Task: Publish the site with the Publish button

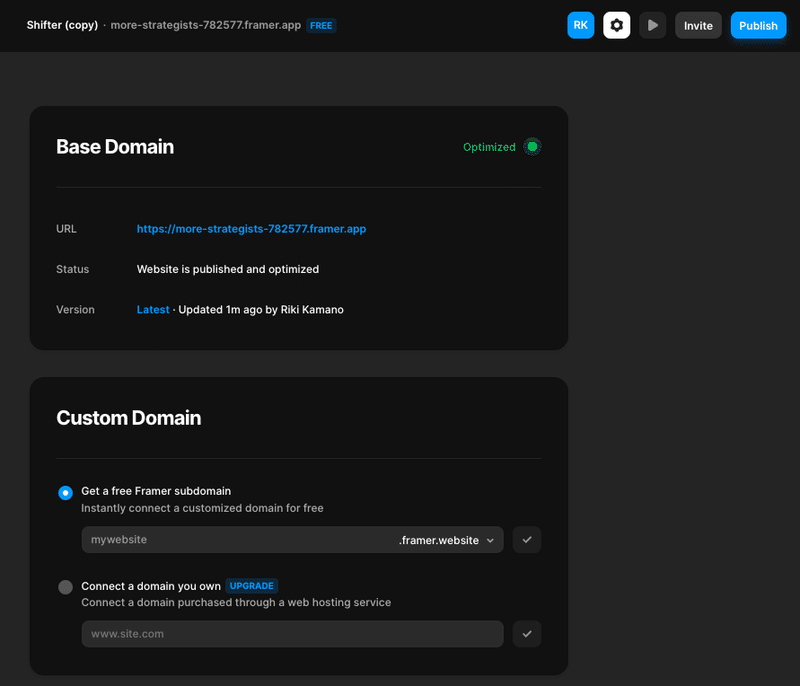Action: (758, 25)
